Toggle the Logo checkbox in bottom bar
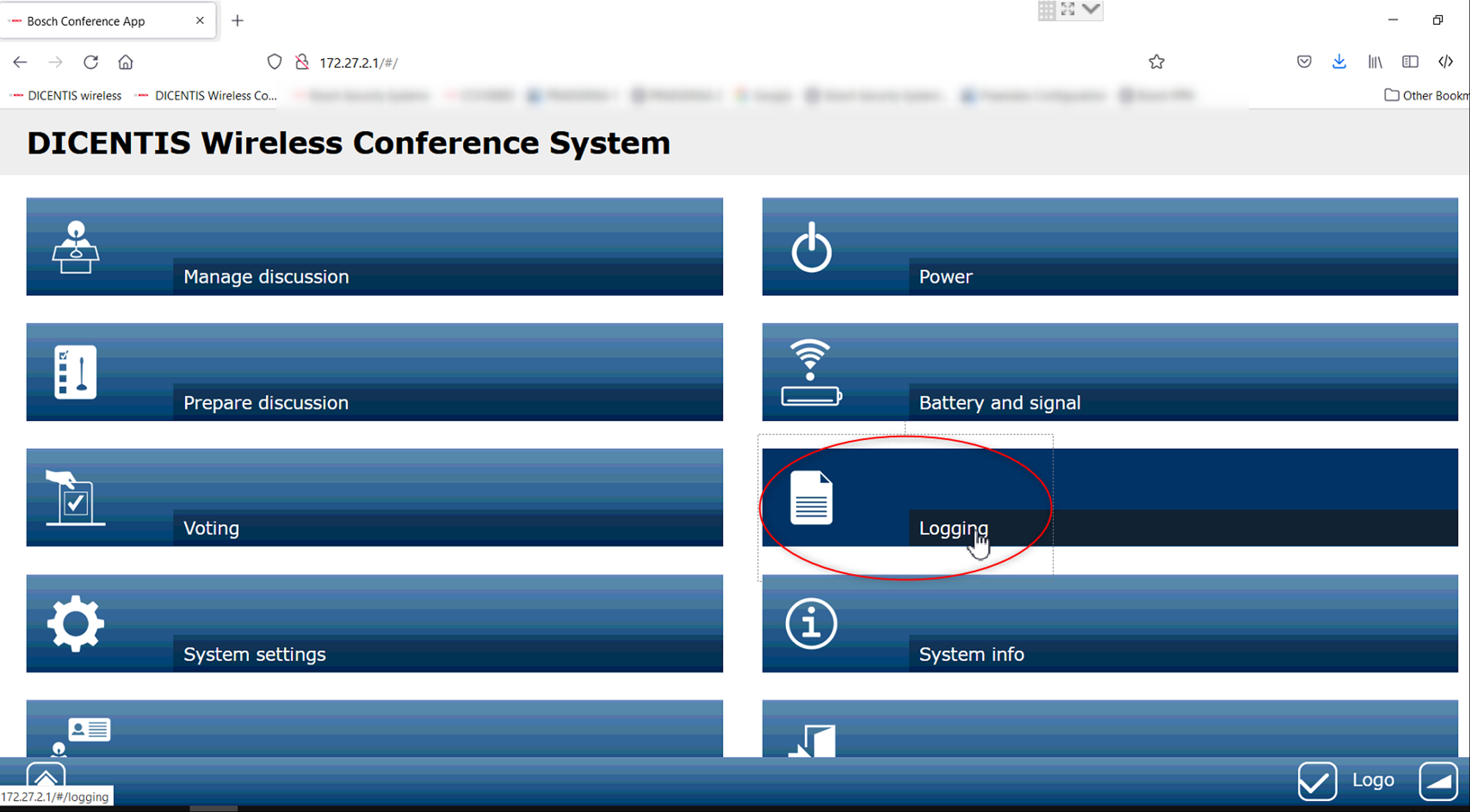 (1317, 781)
